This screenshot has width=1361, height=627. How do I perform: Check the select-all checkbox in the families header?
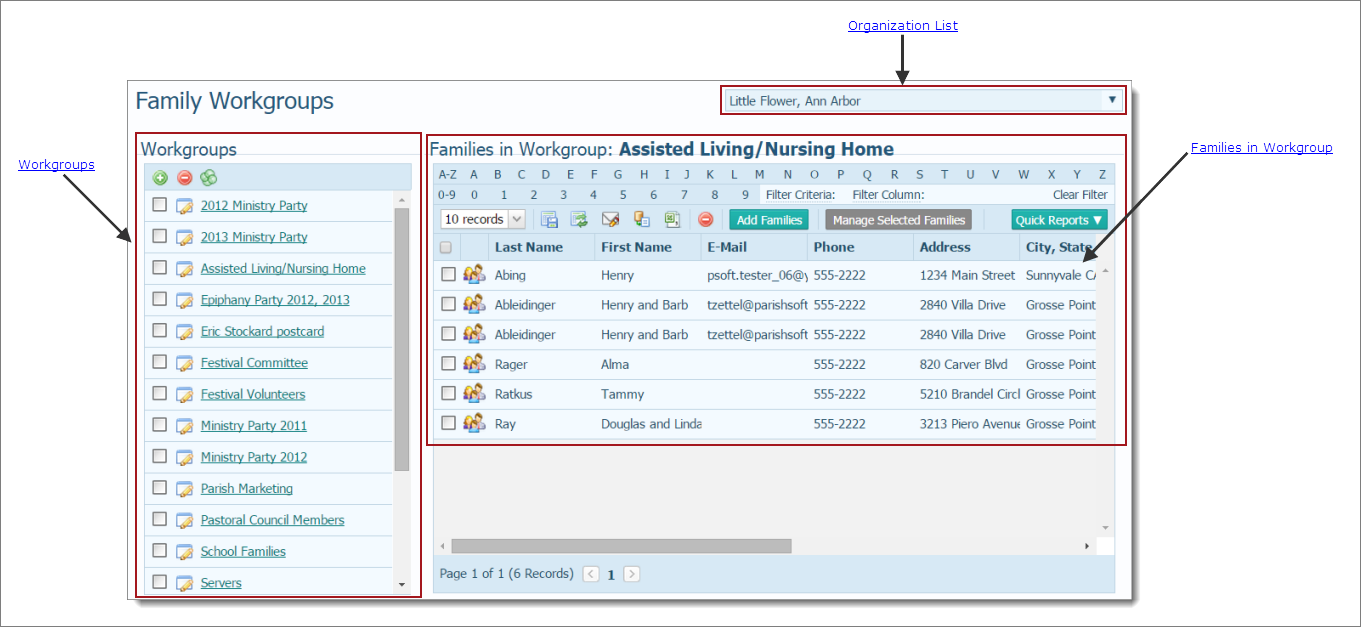446,247
